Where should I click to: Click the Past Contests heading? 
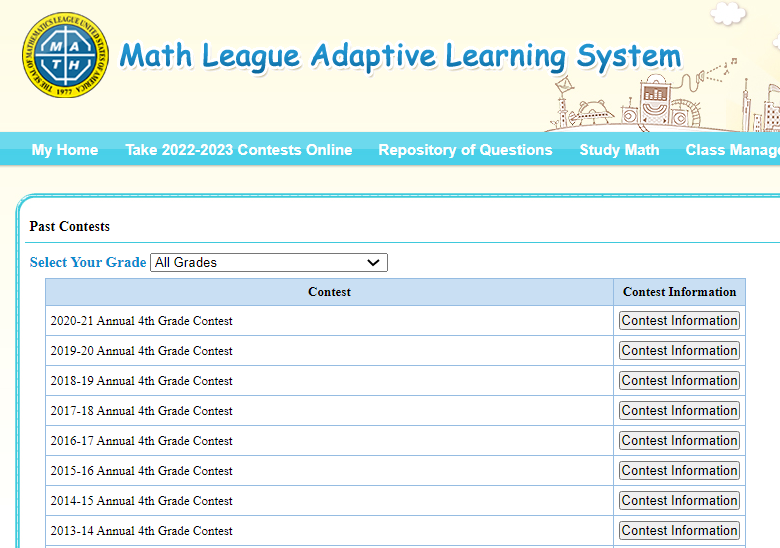point(70,226)
